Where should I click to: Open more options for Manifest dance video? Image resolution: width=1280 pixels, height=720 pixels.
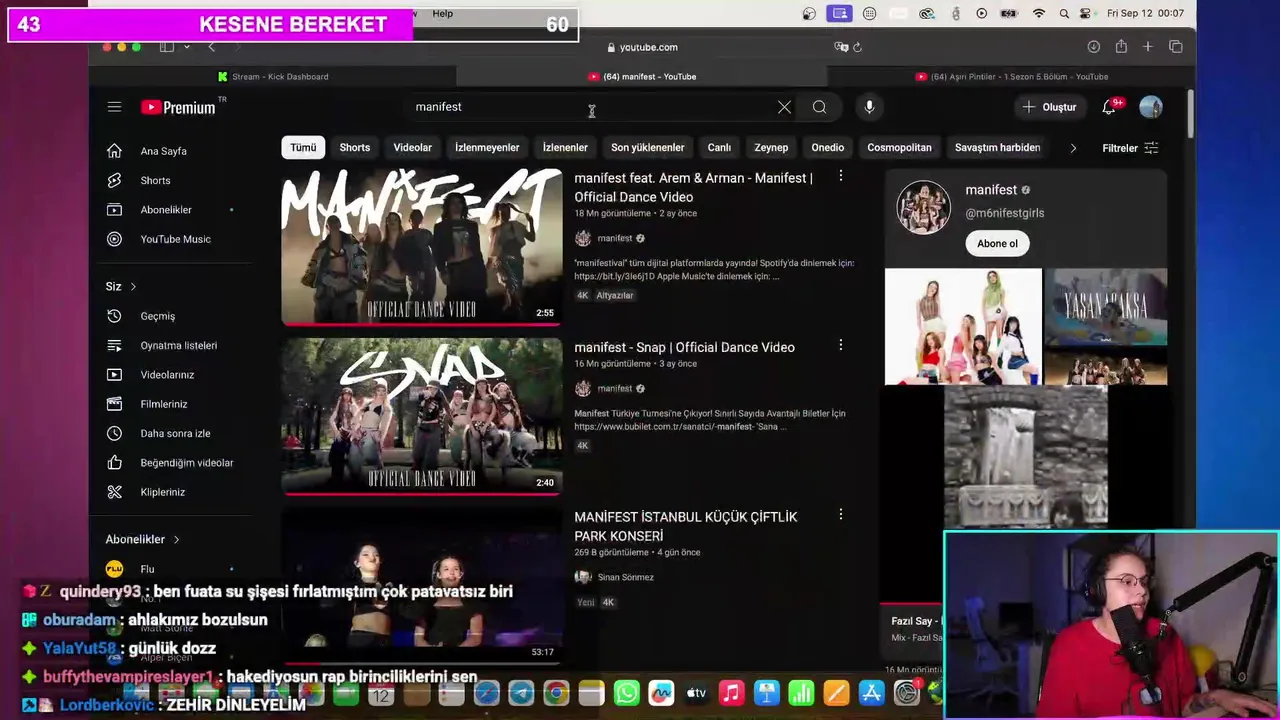tap(840, 176)
